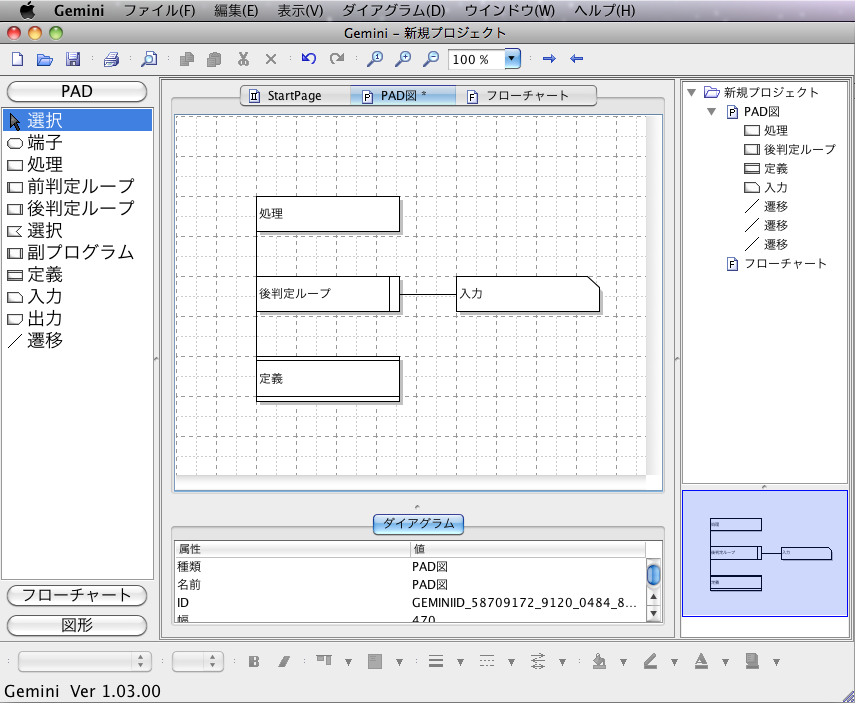Click the Copy toolbar icon

click(187, 59)
